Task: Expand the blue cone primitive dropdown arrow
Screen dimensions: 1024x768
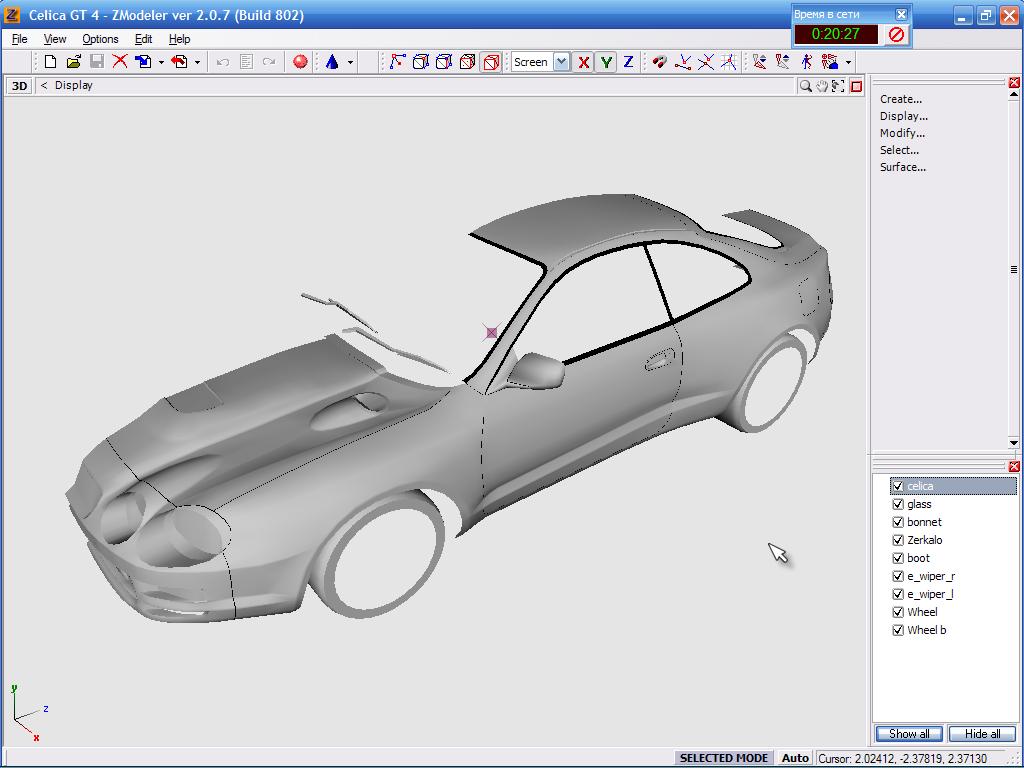Action: click(350, 63)
